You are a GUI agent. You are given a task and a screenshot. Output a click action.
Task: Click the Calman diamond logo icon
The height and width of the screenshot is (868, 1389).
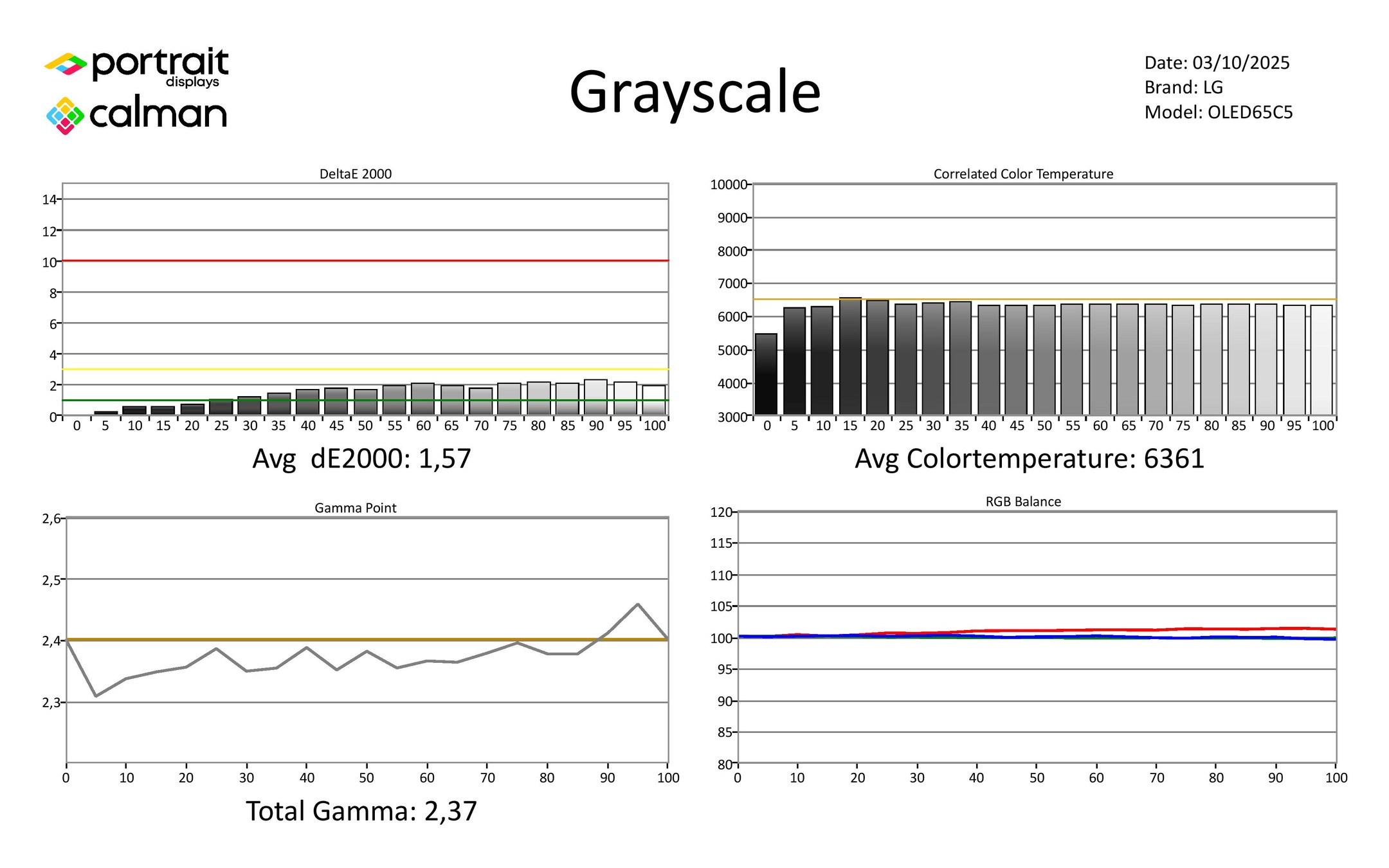coord(65,116)
